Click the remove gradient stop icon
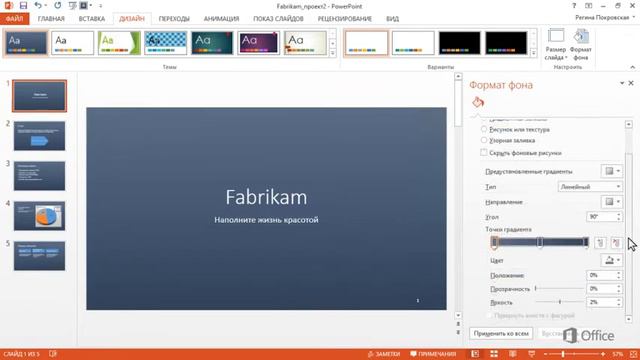 tap(616, 242)
